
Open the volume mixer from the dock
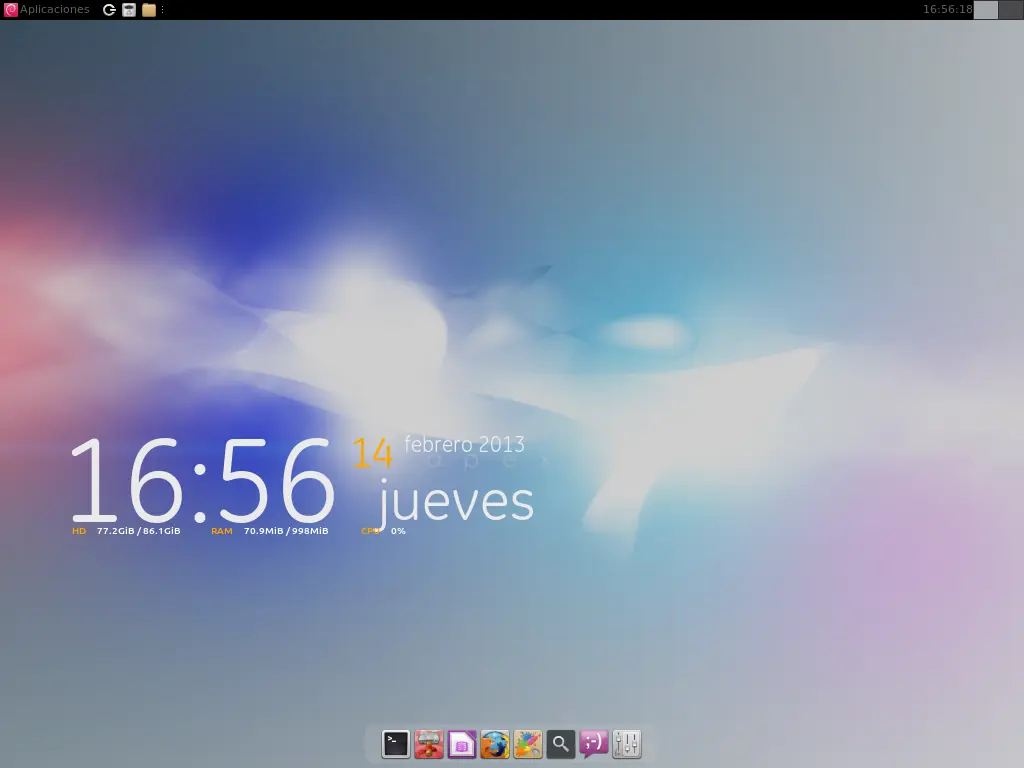626,744
